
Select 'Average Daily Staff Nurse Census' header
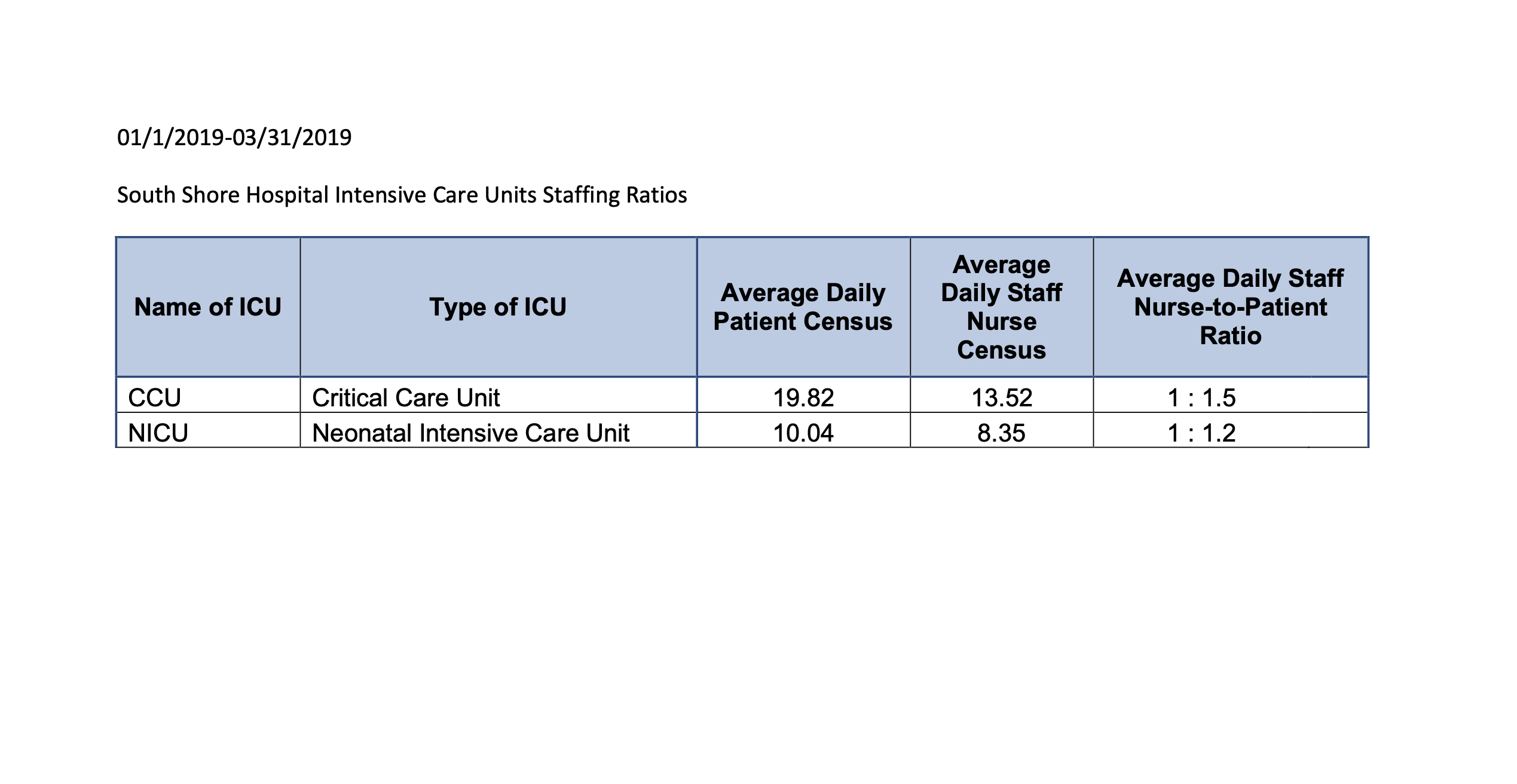click(x=1001, y=307)
